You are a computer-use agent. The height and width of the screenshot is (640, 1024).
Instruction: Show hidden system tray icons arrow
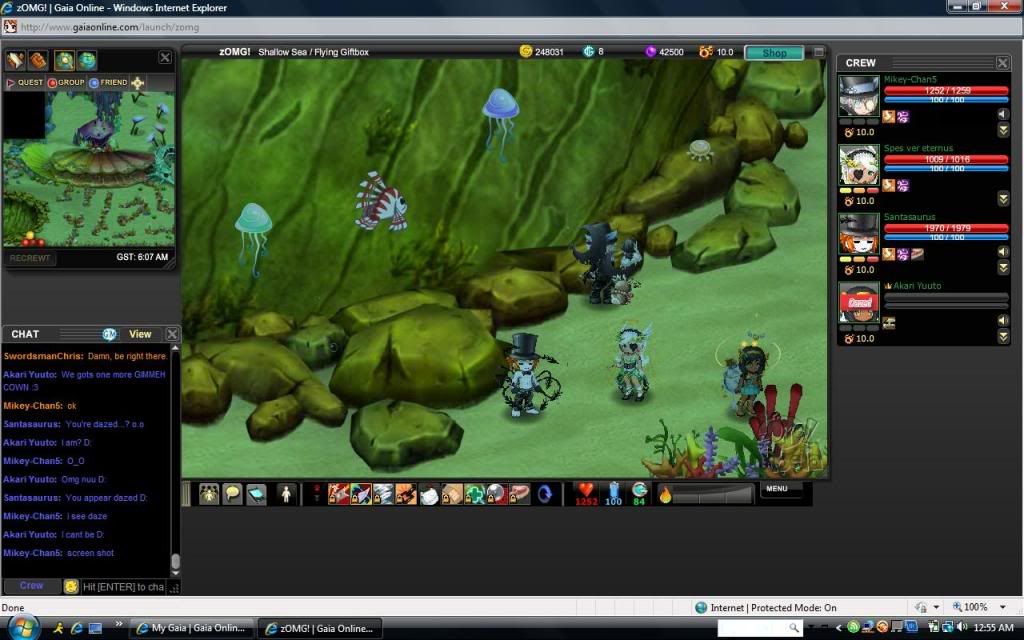click(839, 628)
